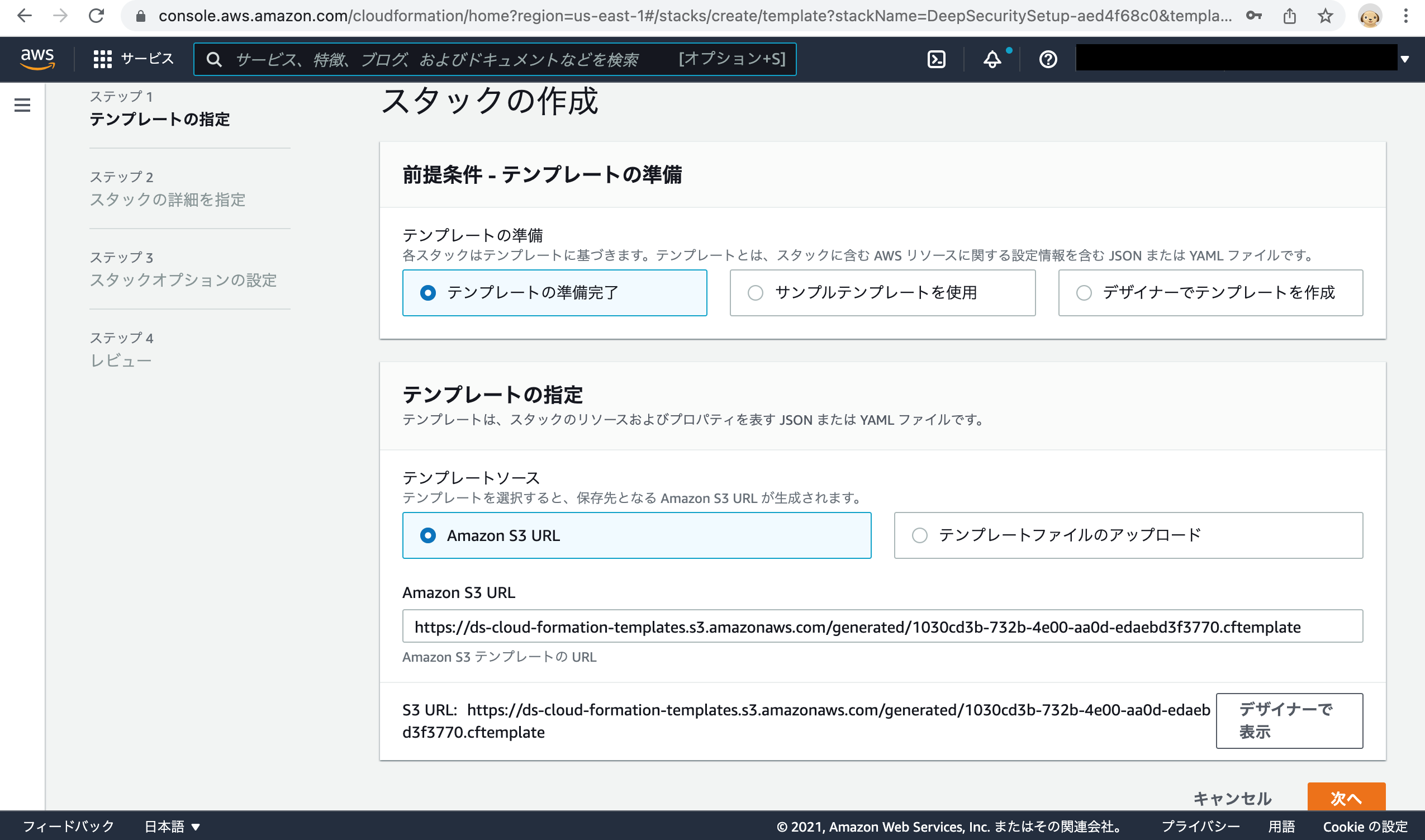Reload the page

(x=96, y=16)
